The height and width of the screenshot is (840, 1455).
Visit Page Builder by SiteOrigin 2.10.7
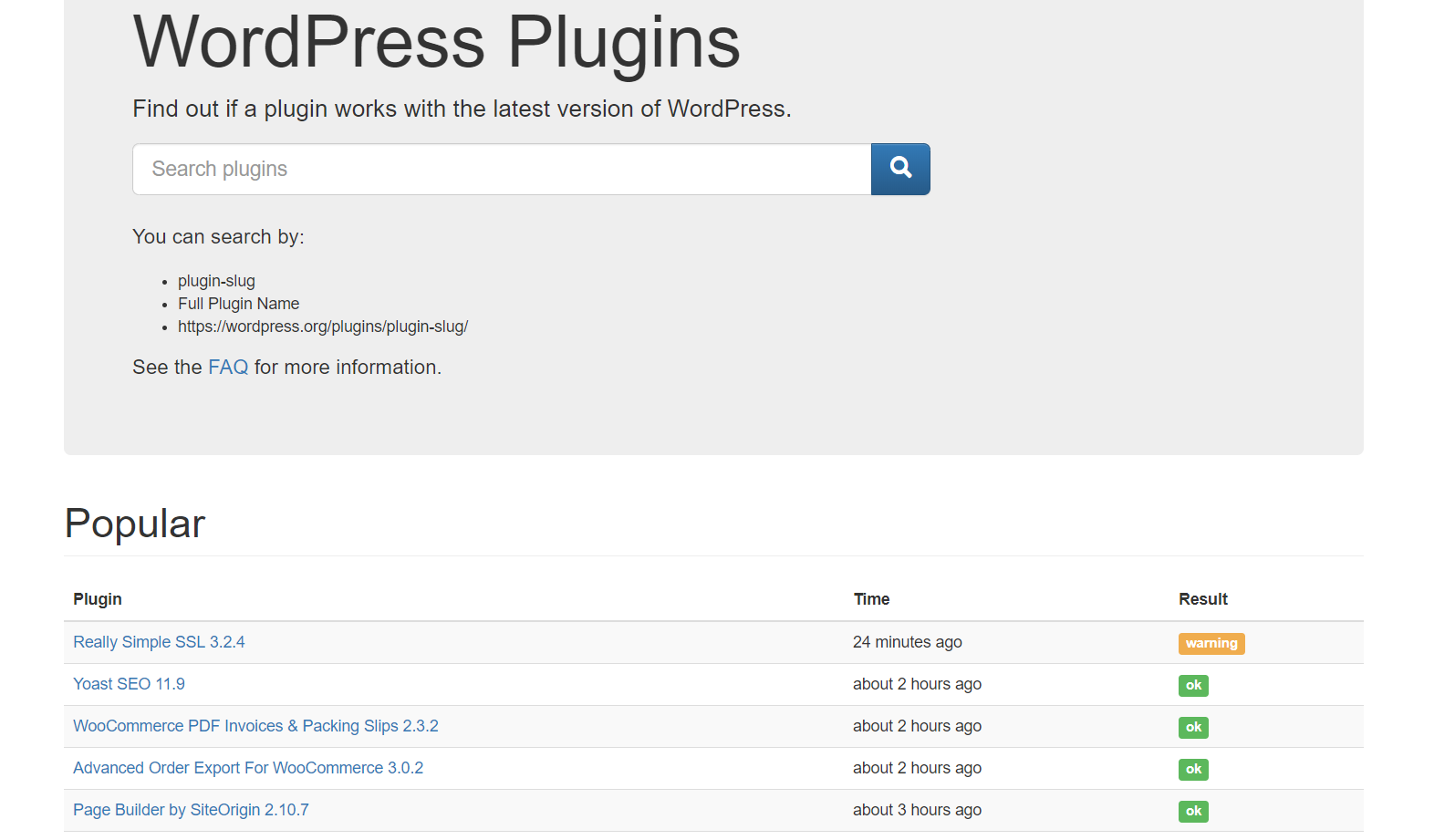click(191, 810)
